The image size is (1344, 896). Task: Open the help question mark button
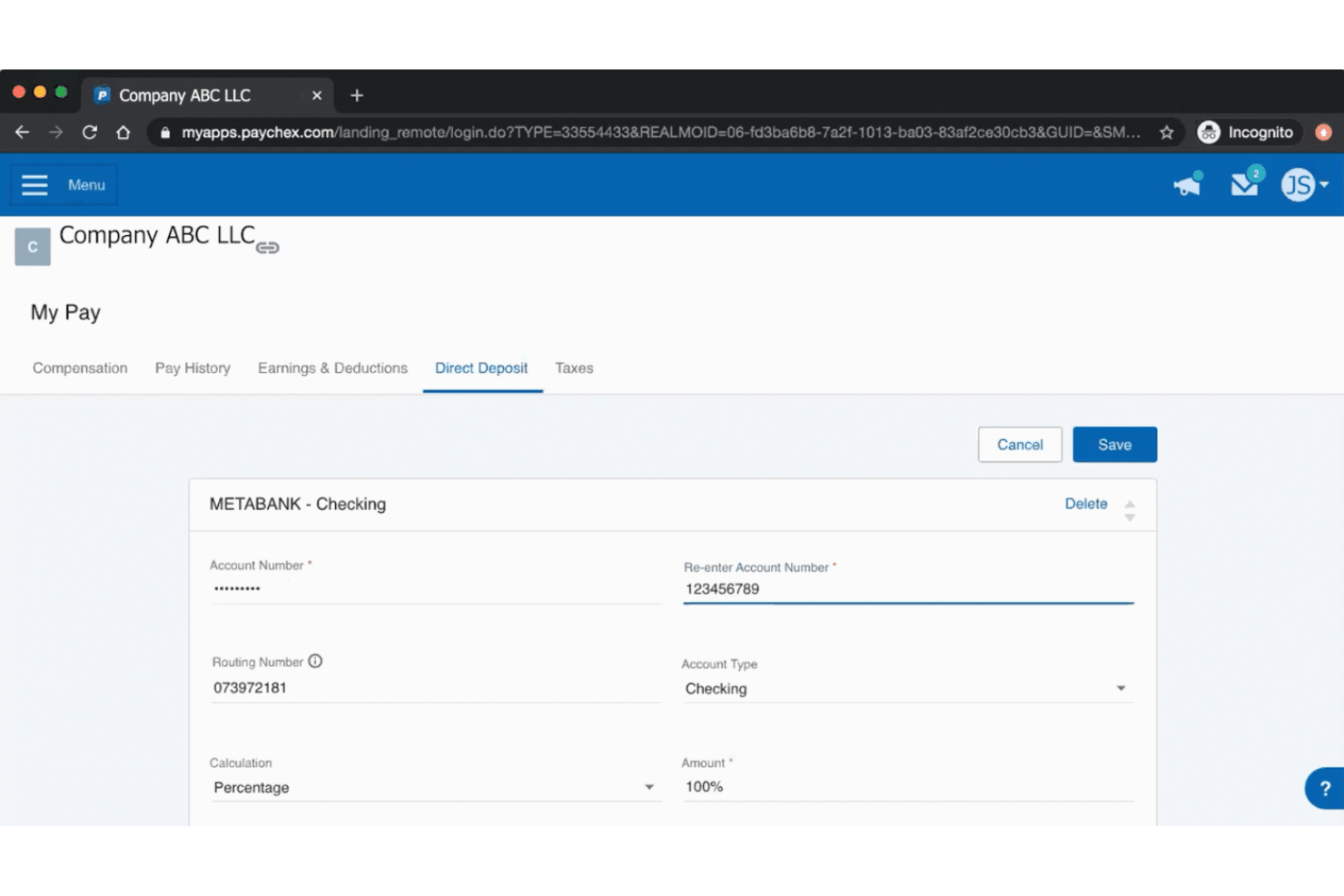1325,788
